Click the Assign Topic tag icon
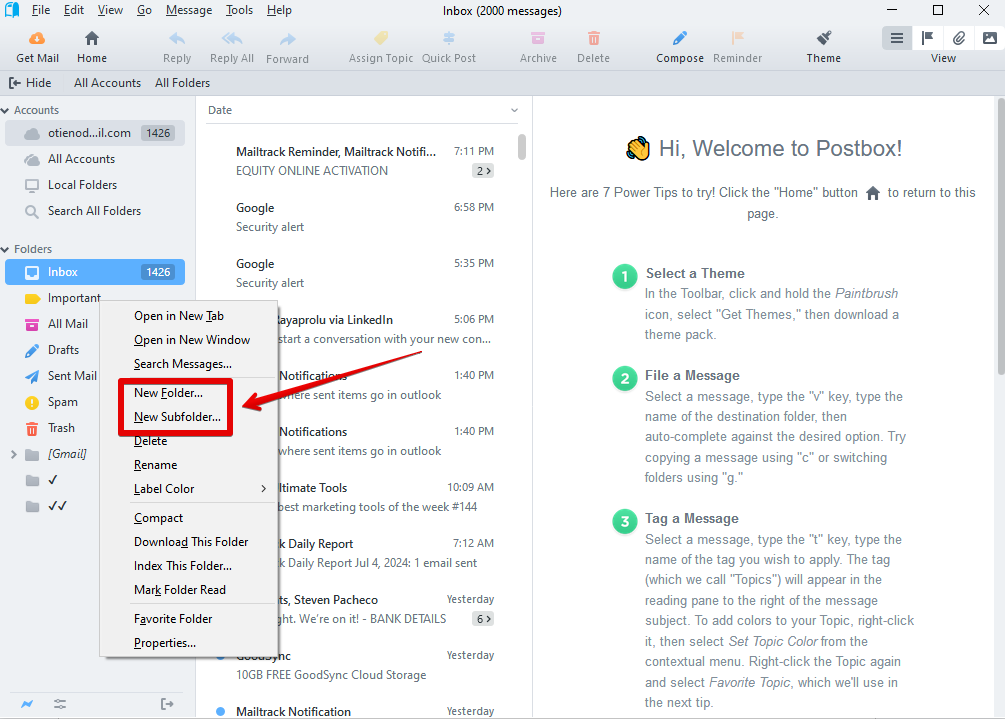The width and height of the screenshot is (1005, 719). (x=381, y=38)
